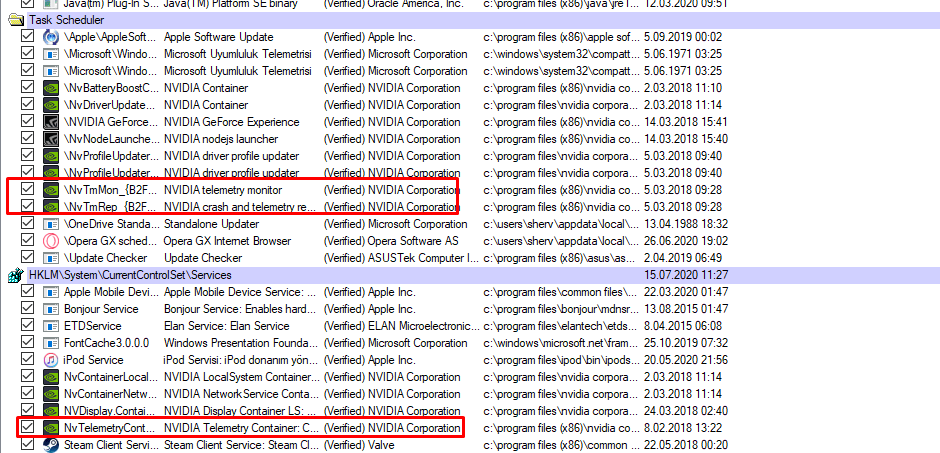The image size is (940, 453).
Task: Disable the \NvTmRep_{B2F... crash telemetry checkbox
Action: 26,206
